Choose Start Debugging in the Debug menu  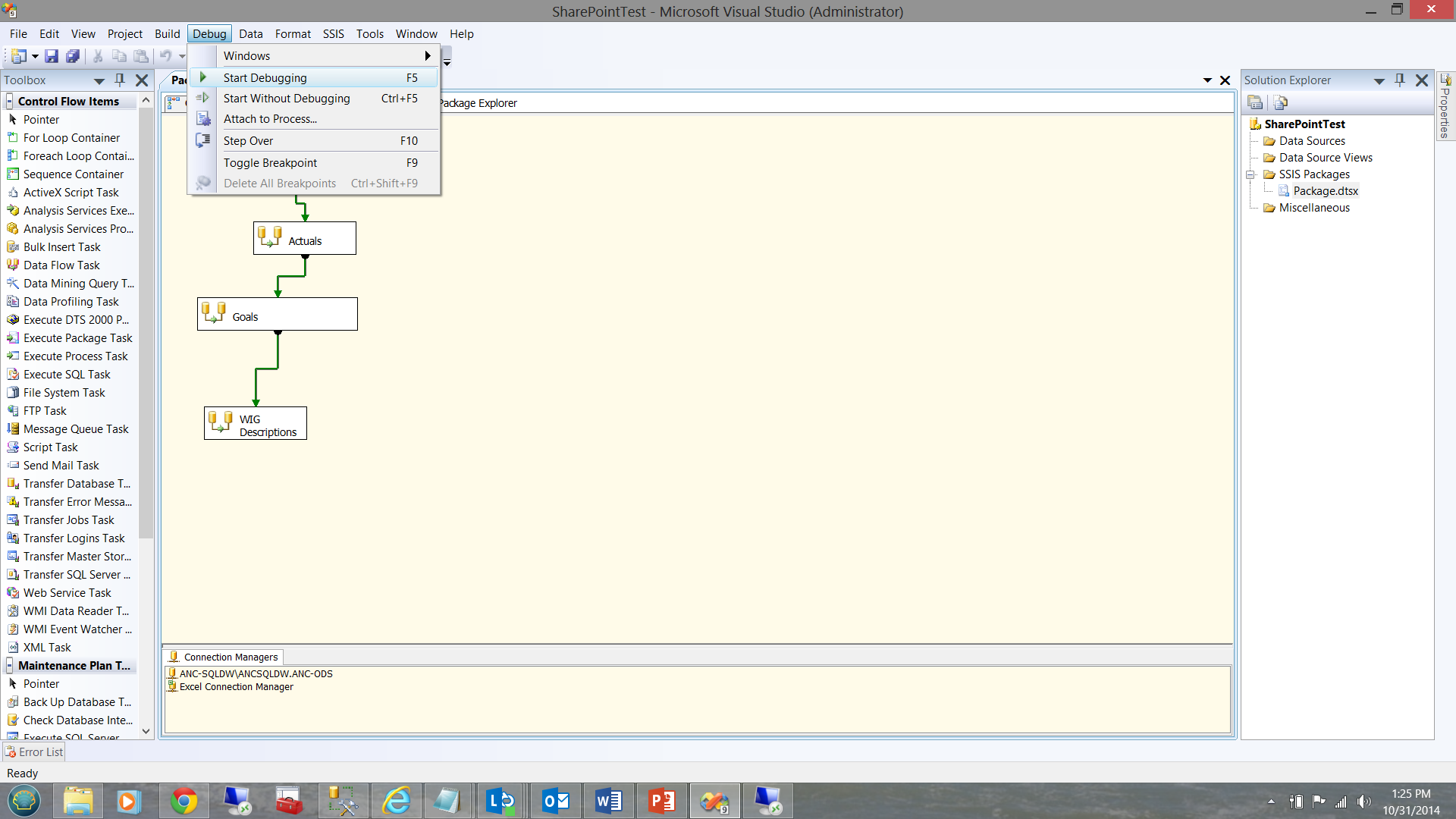(x=265, y=78)
